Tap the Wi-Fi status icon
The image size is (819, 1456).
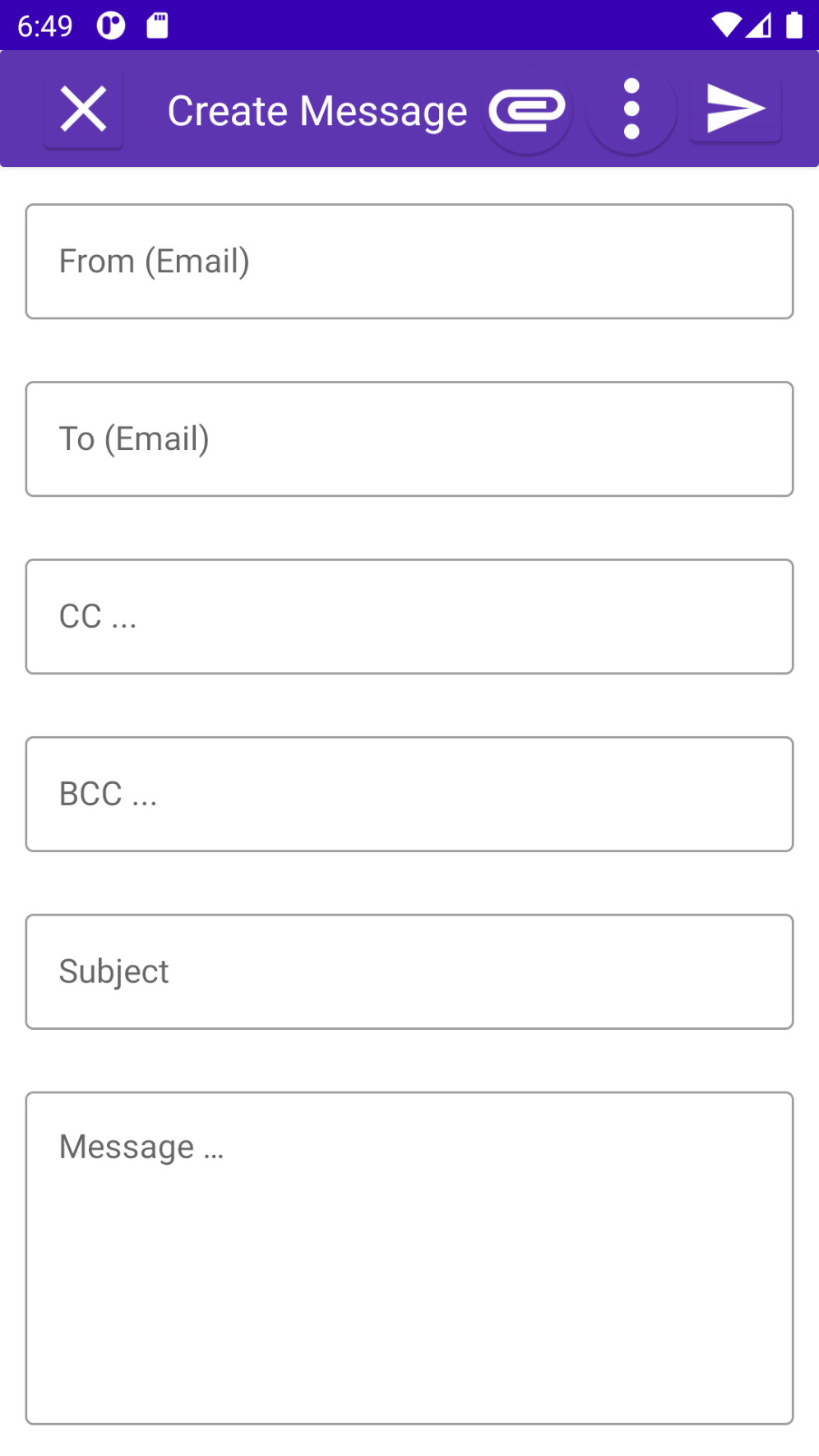point(725,26)
